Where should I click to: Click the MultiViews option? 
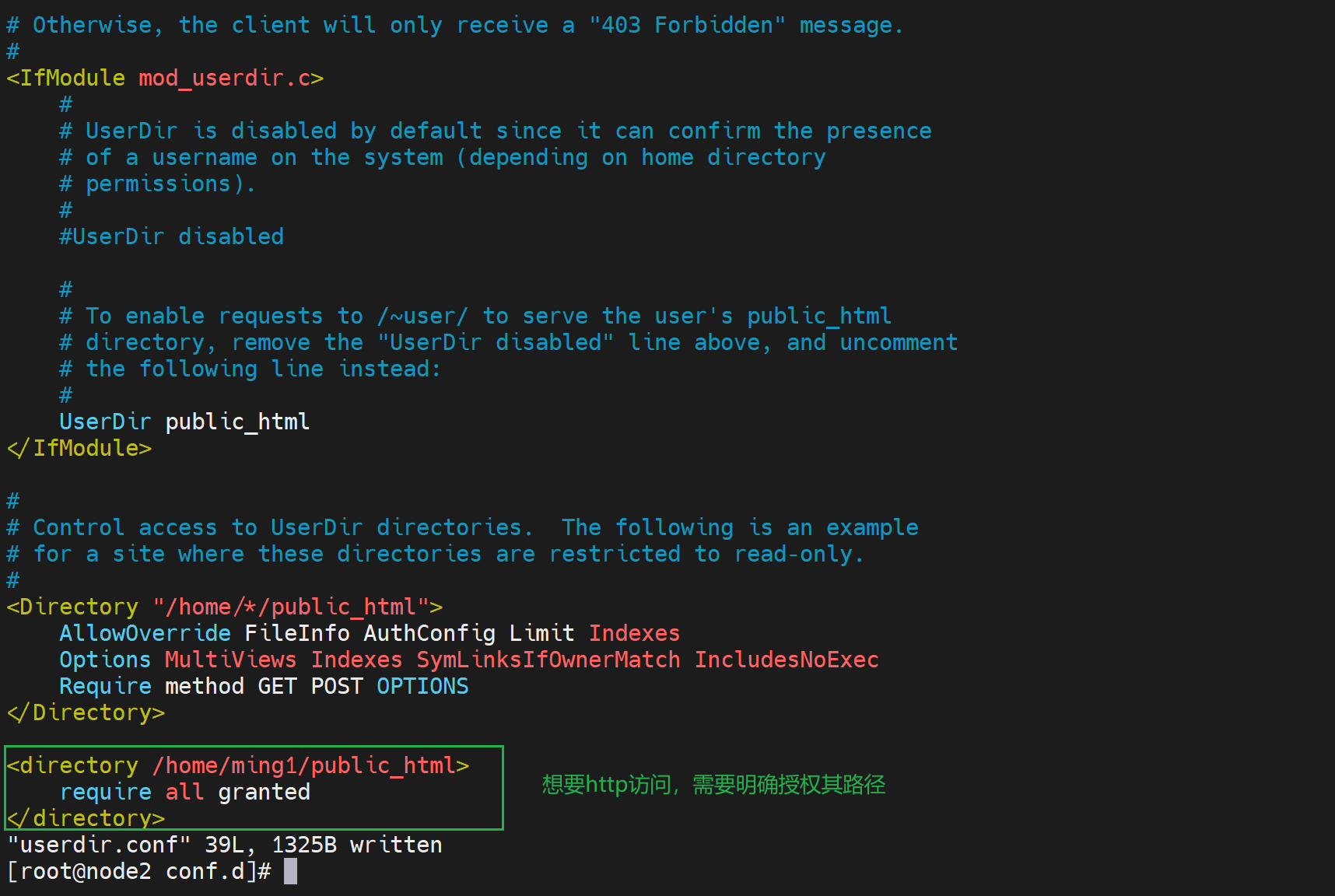[230, 660]
